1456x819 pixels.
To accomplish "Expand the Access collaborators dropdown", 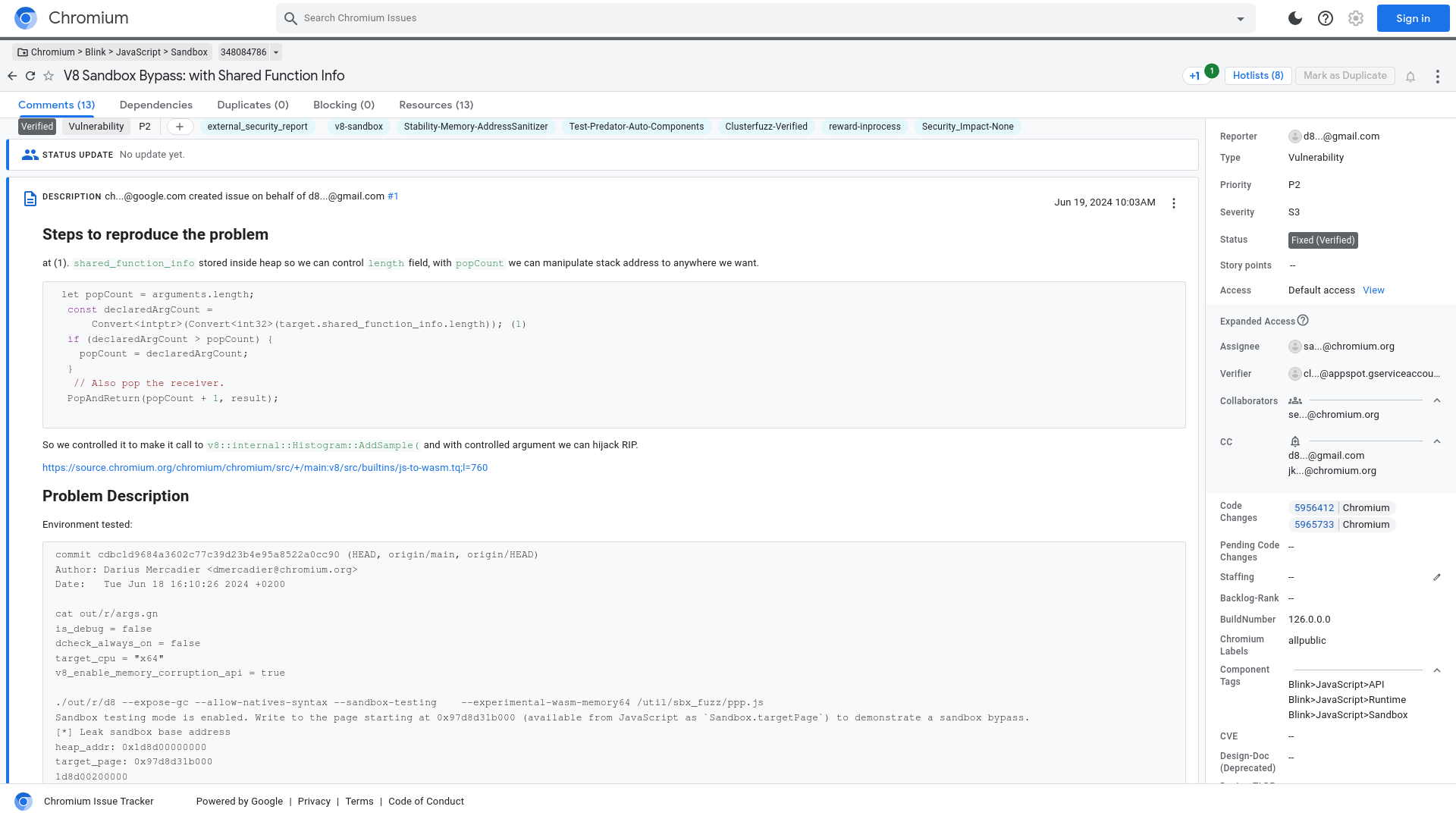I will click(1437, 400).
